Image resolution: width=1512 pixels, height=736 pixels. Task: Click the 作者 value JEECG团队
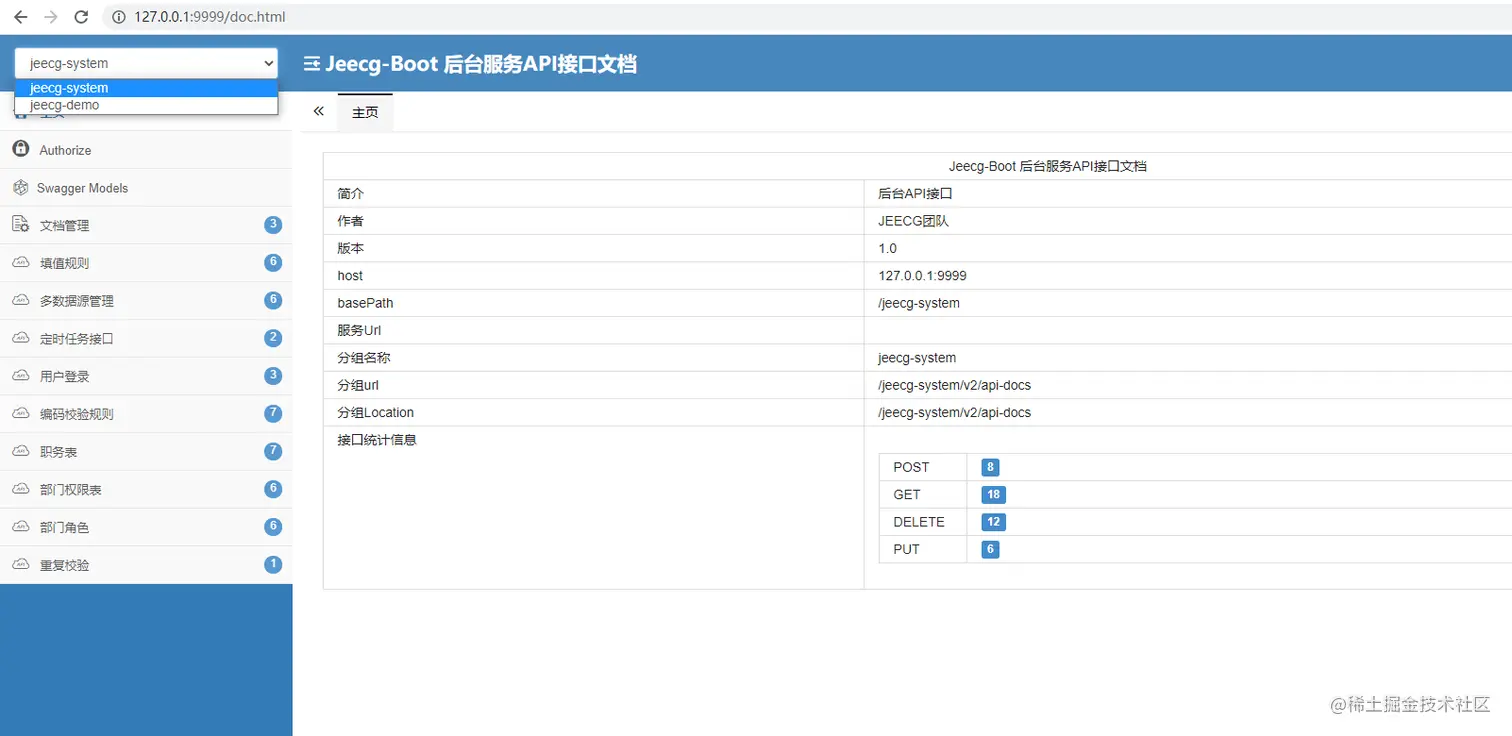click(x=913, y=221)
